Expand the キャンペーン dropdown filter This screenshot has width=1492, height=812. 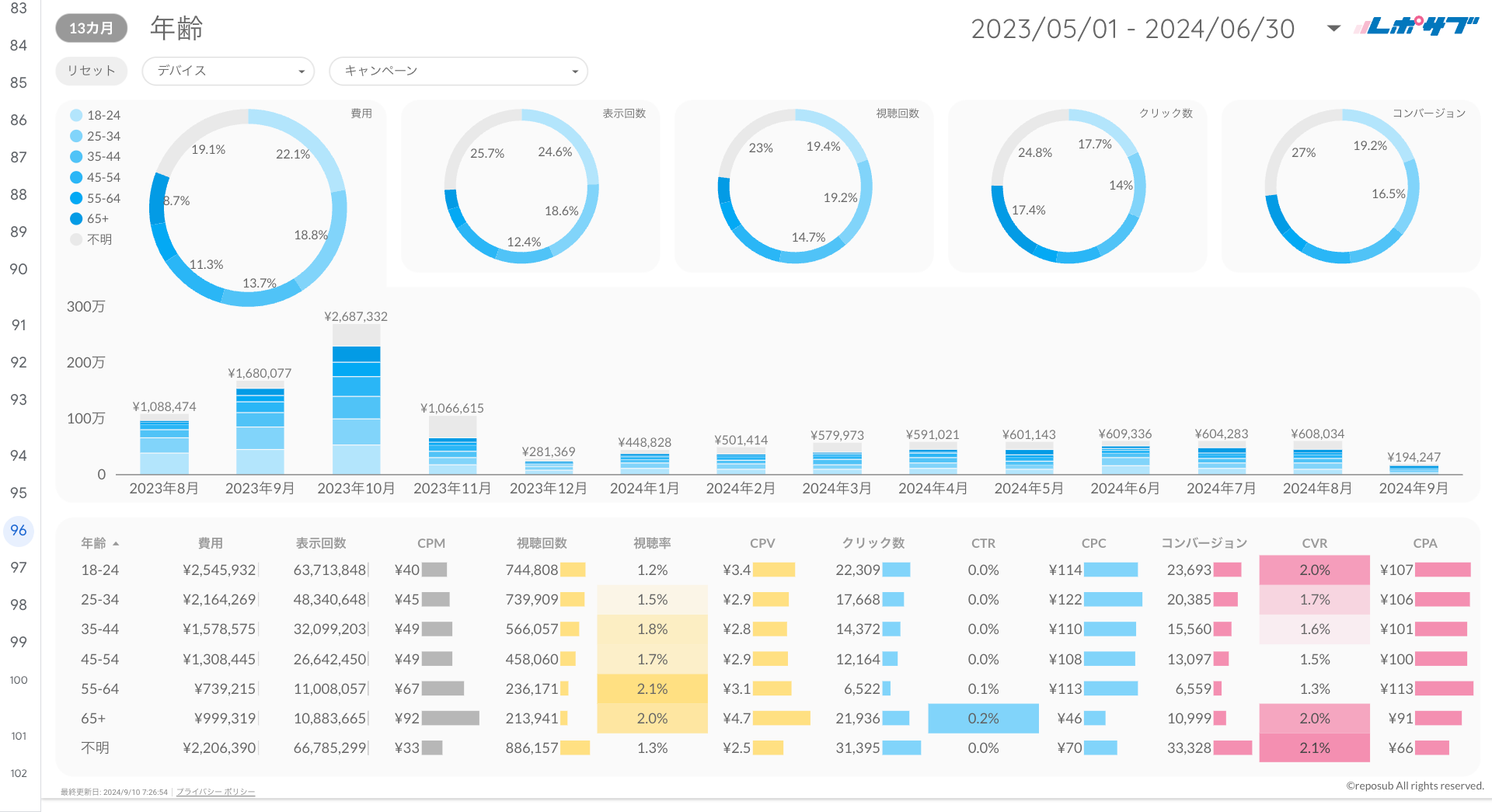[458, 71]
